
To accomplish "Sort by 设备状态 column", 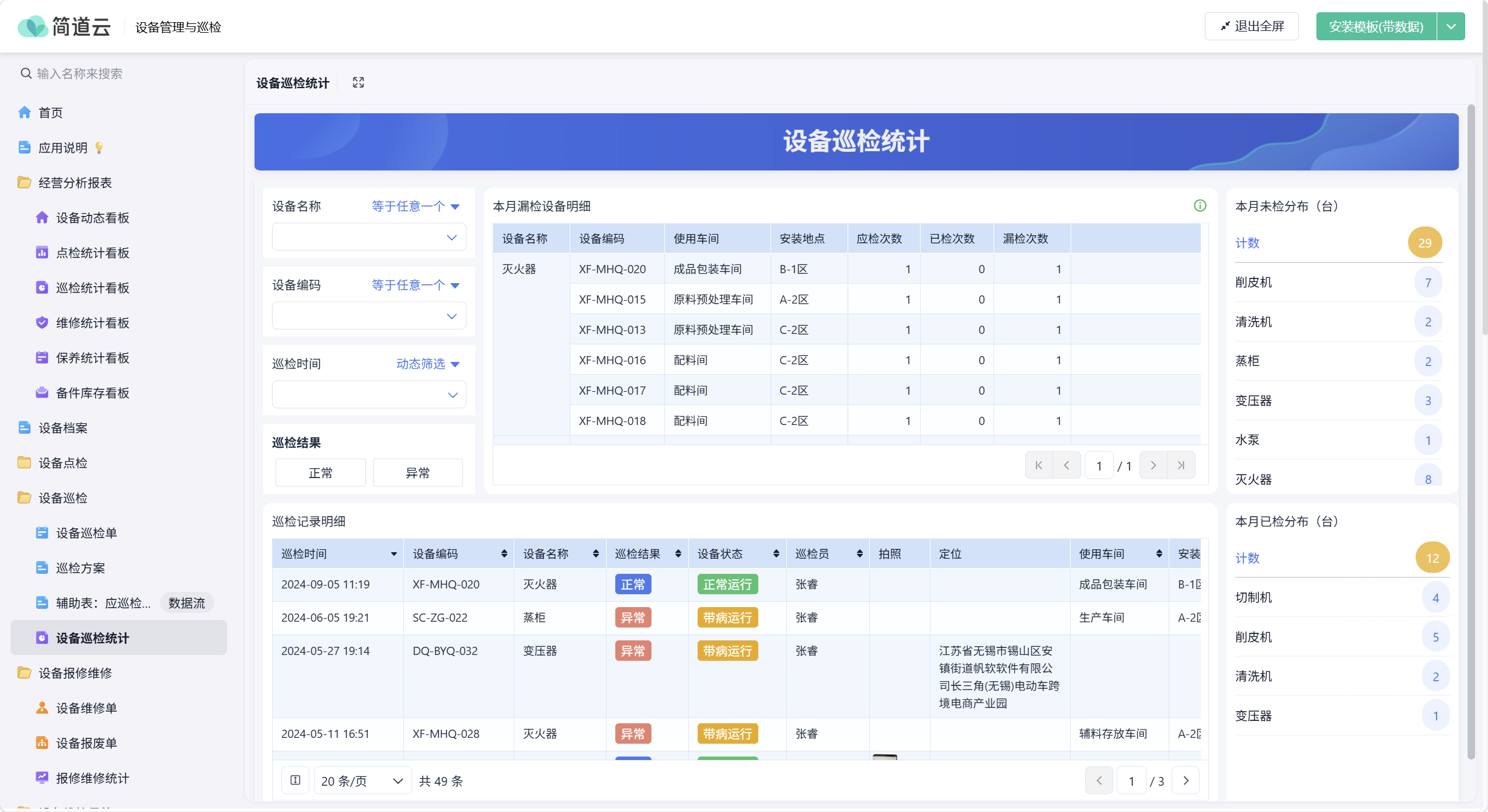I will (776, 554).
